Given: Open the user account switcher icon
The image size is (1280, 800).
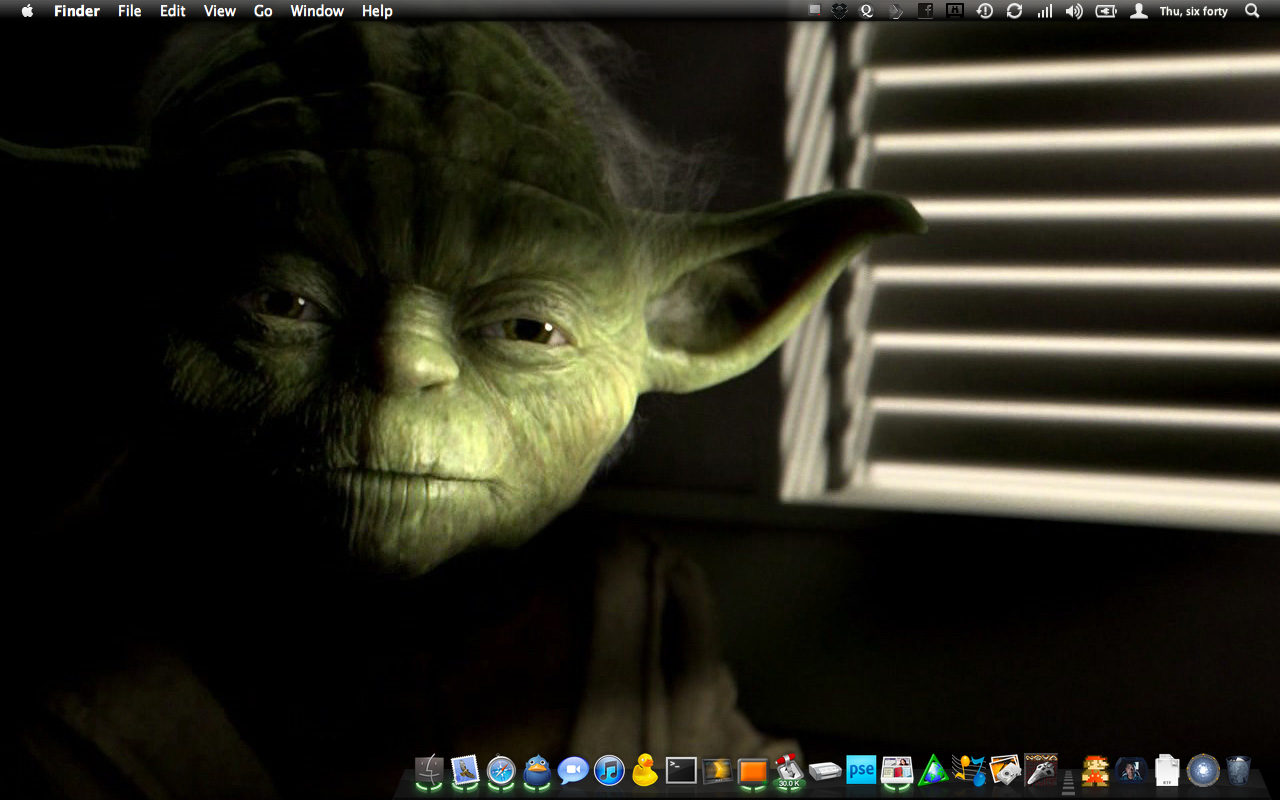Looking at the screenshot, I should (x=1138, y=11).
